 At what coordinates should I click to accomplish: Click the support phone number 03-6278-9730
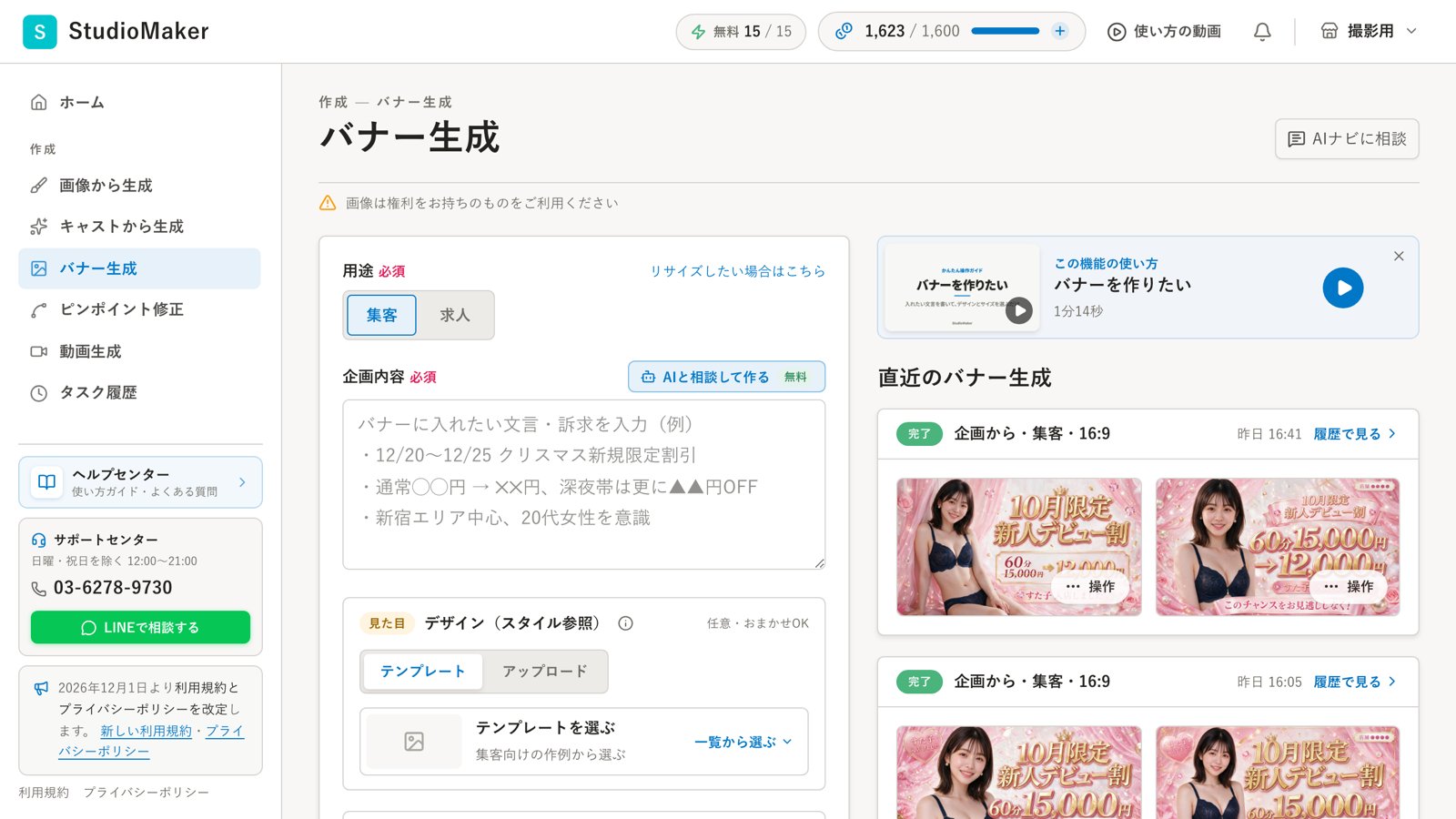pyautogui.click(x=113, y=588)
